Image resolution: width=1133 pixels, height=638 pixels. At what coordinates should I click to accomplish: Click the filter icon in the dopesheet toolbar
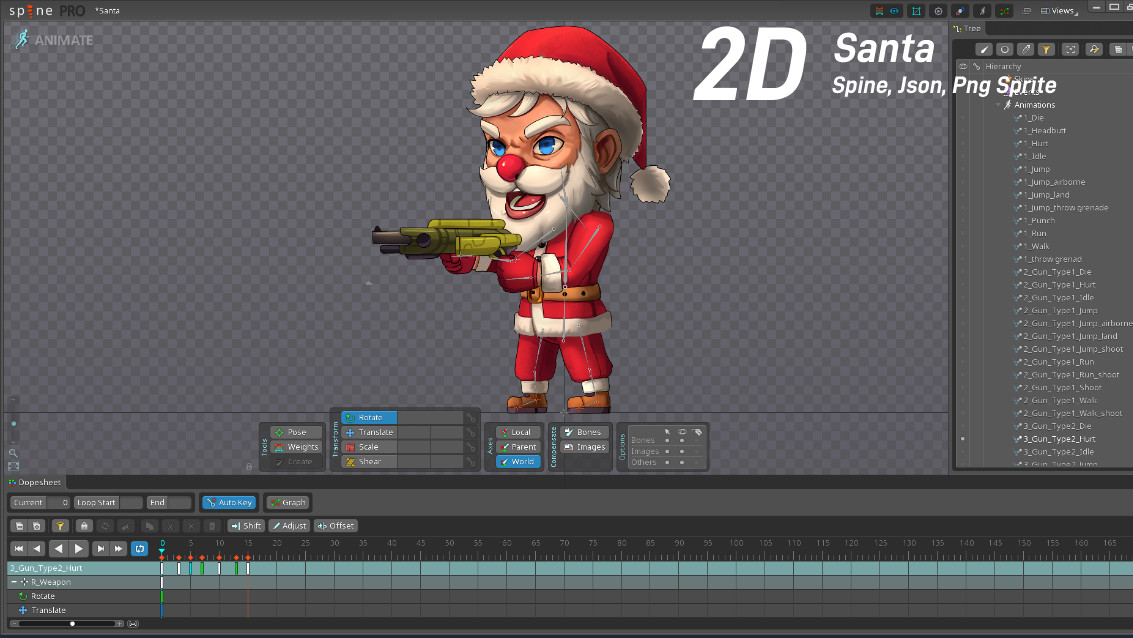coord(61,525)
